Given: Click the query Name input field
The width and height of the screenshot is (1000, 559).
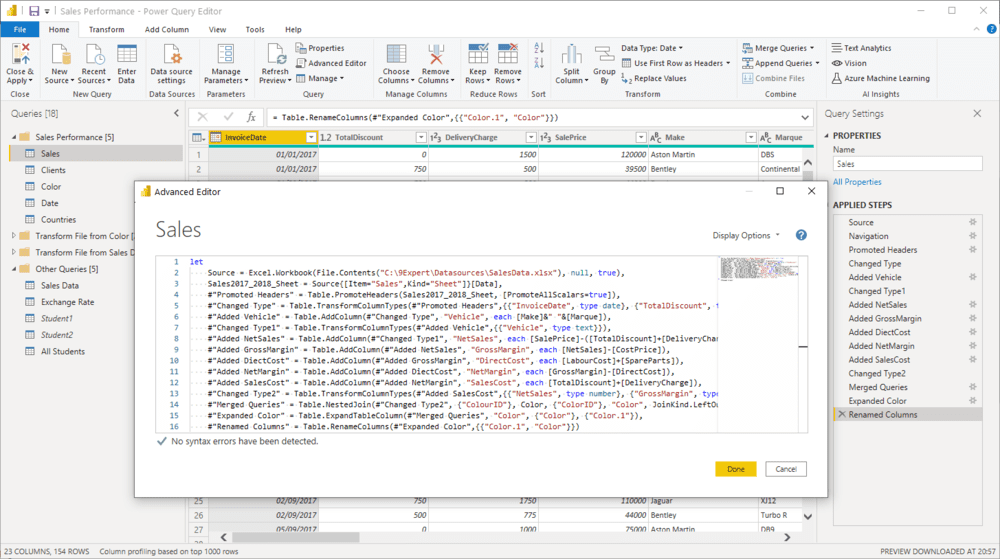Looking at the screenshot, I should tap(908, 164).
